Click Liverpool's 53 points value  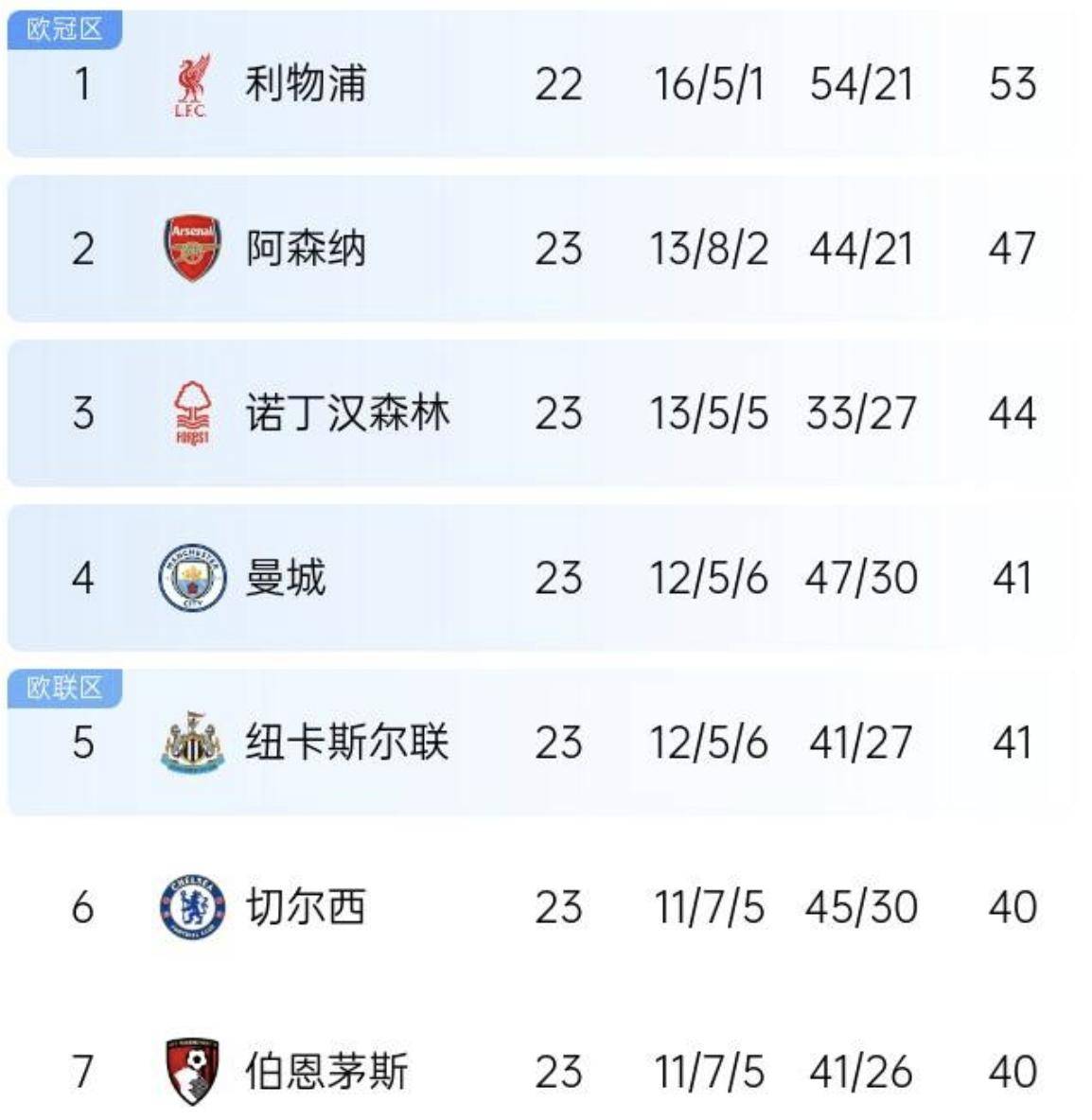1012,84
